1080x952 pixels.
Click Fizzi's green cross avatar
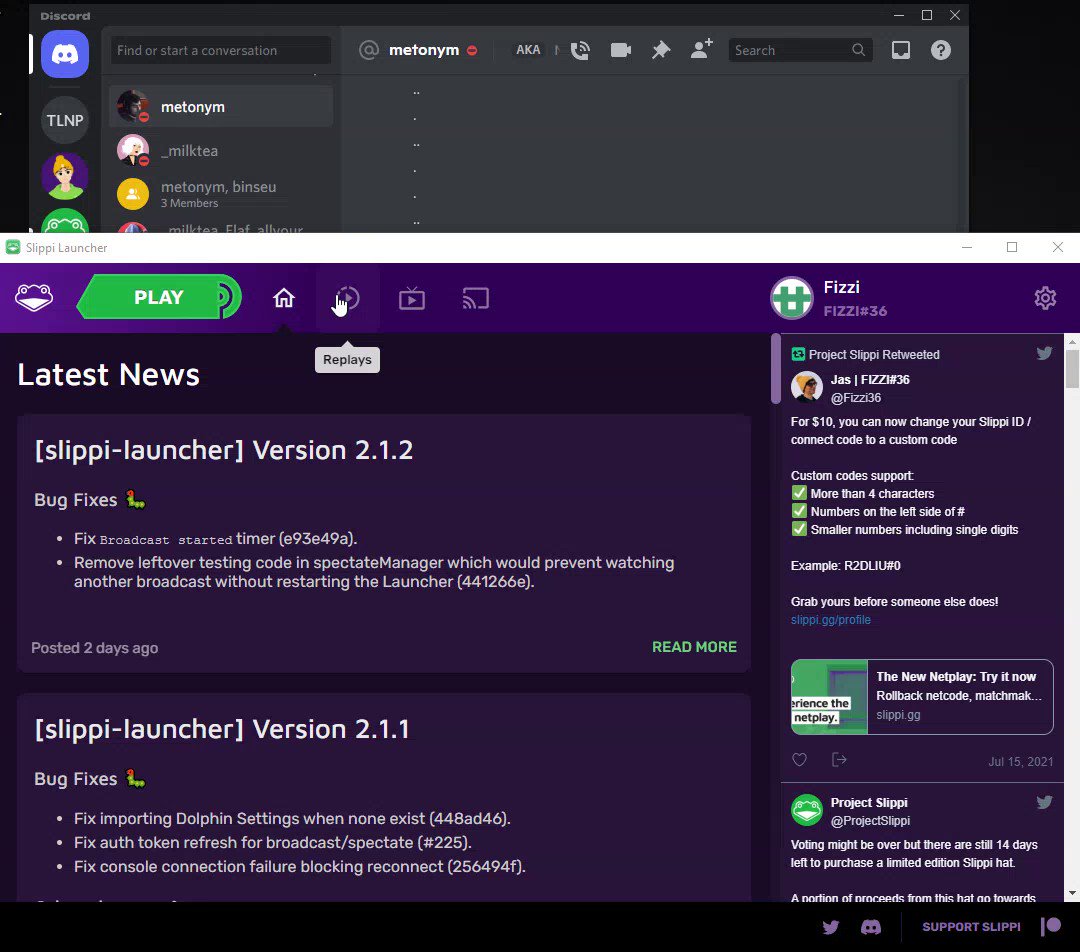pyautogui.click(x=791, y=298)
